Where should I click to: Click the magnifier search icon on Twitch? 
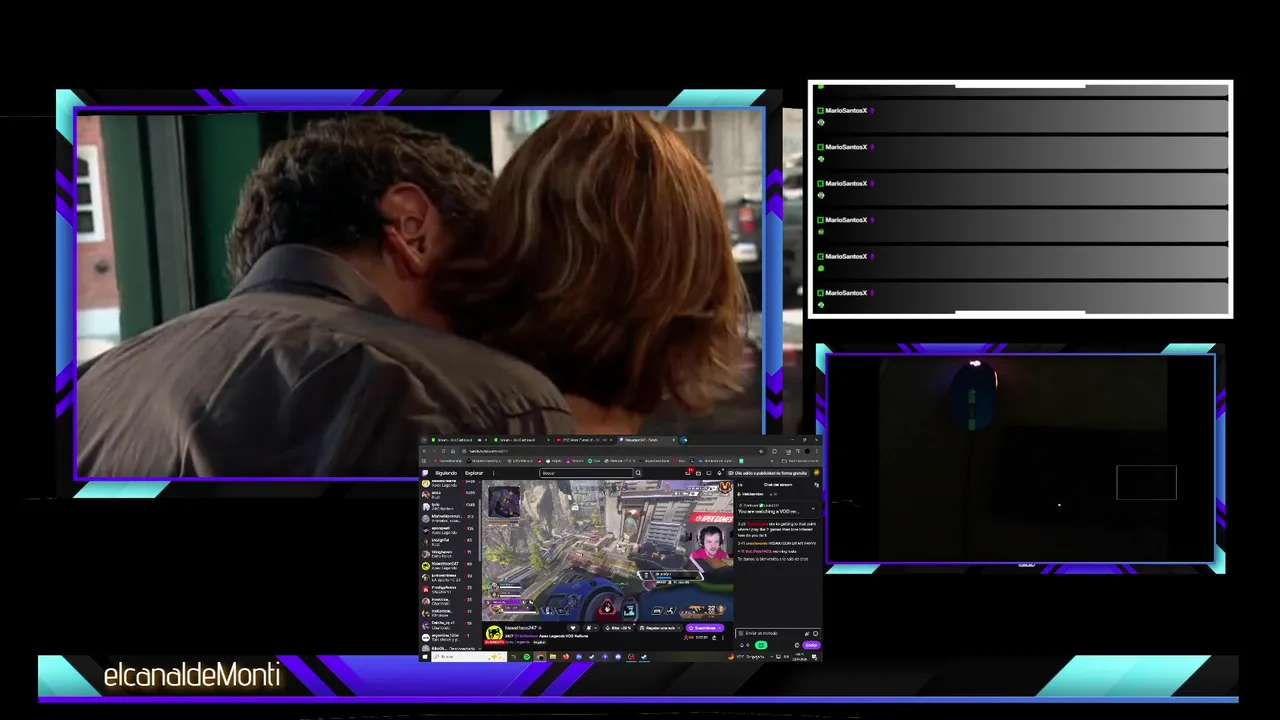638,473
